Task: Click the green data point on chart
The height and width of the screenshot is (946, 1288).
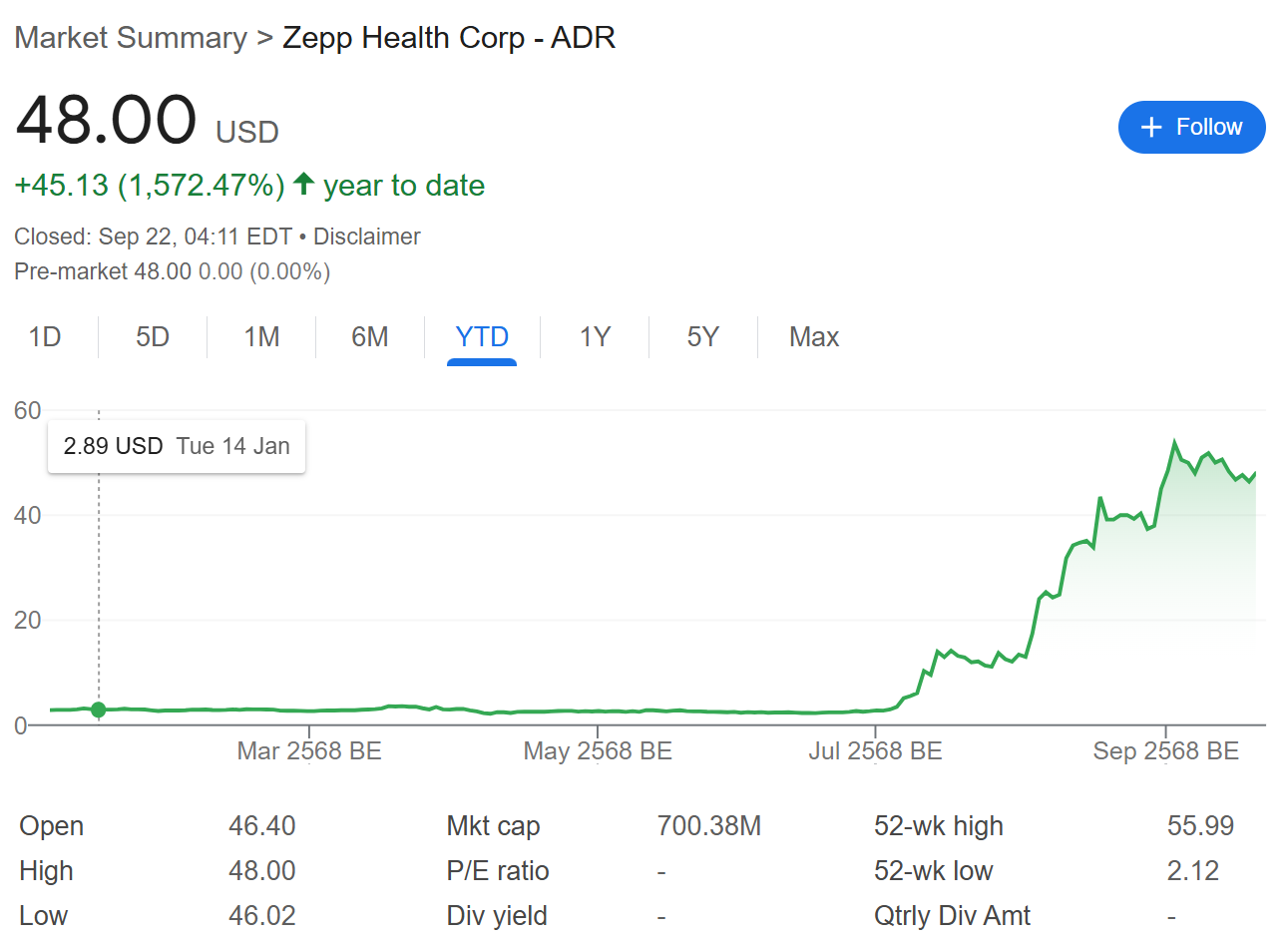Action: pos(99,709)
